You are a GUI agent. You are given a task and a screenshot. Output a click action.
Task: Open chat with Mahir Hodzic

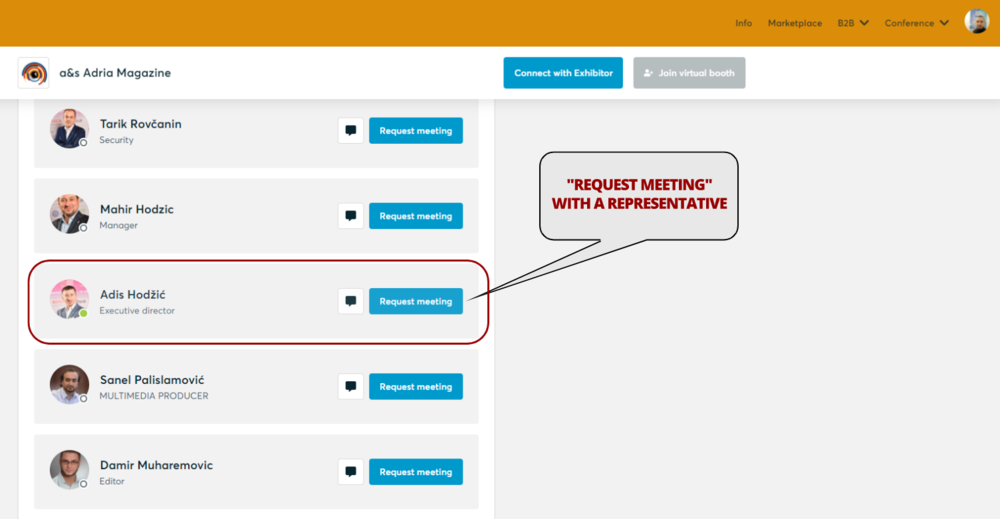[351, 216]
